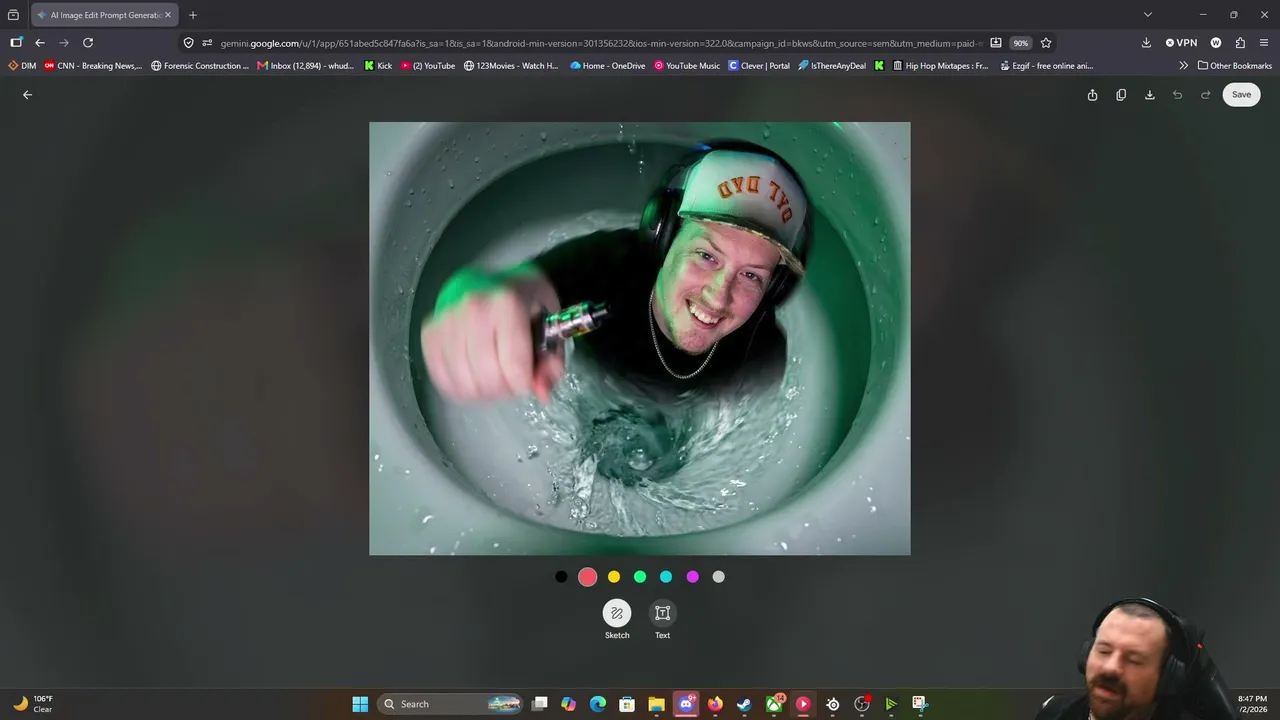The width and height of the screenshot is (1280, 720).
Task: Open Microsoft Edge from the taskbar
Action: (x=598, y=704)
